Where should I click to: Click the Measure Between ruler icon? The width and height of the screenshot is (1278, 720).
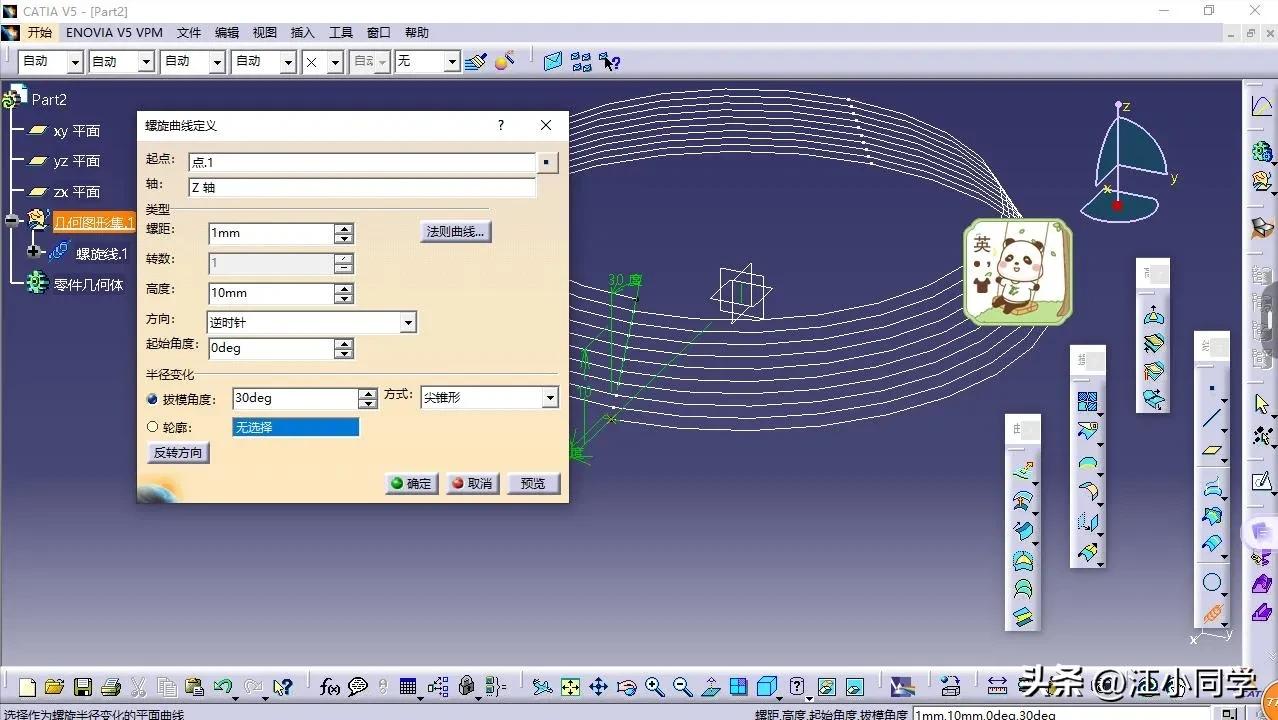click(x=997, y=687)
